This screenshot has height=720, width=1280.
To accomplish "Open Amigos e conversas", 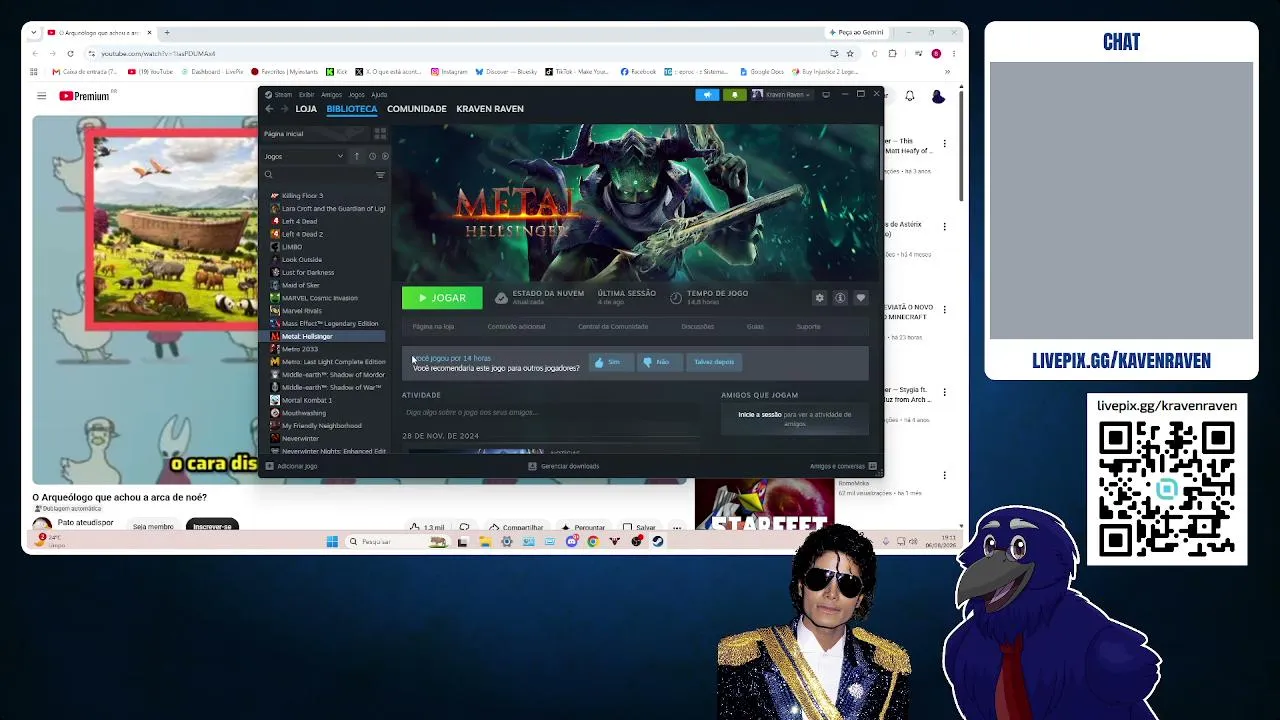I will point(844,466).
